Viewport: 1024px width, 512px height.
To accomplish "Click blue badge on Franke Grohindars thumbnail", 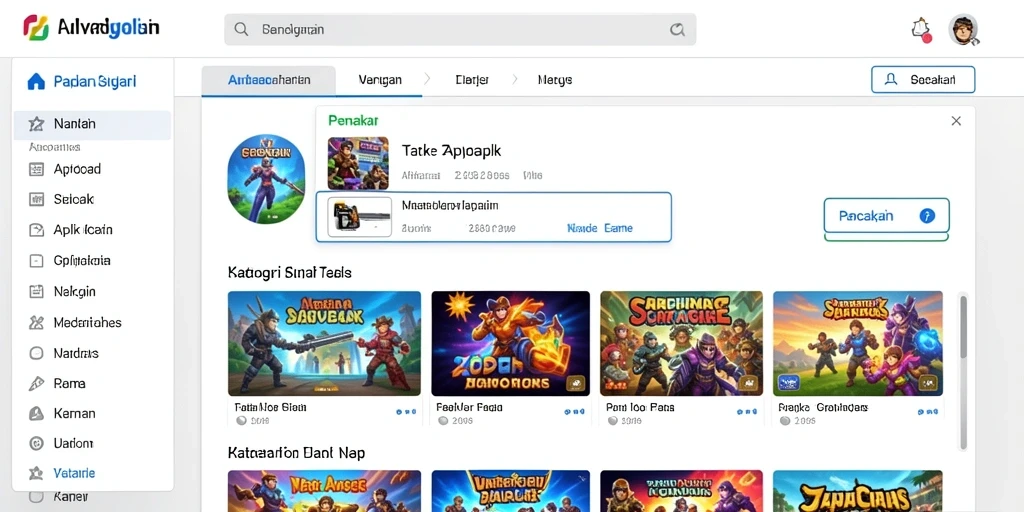I will click(789, 382).
